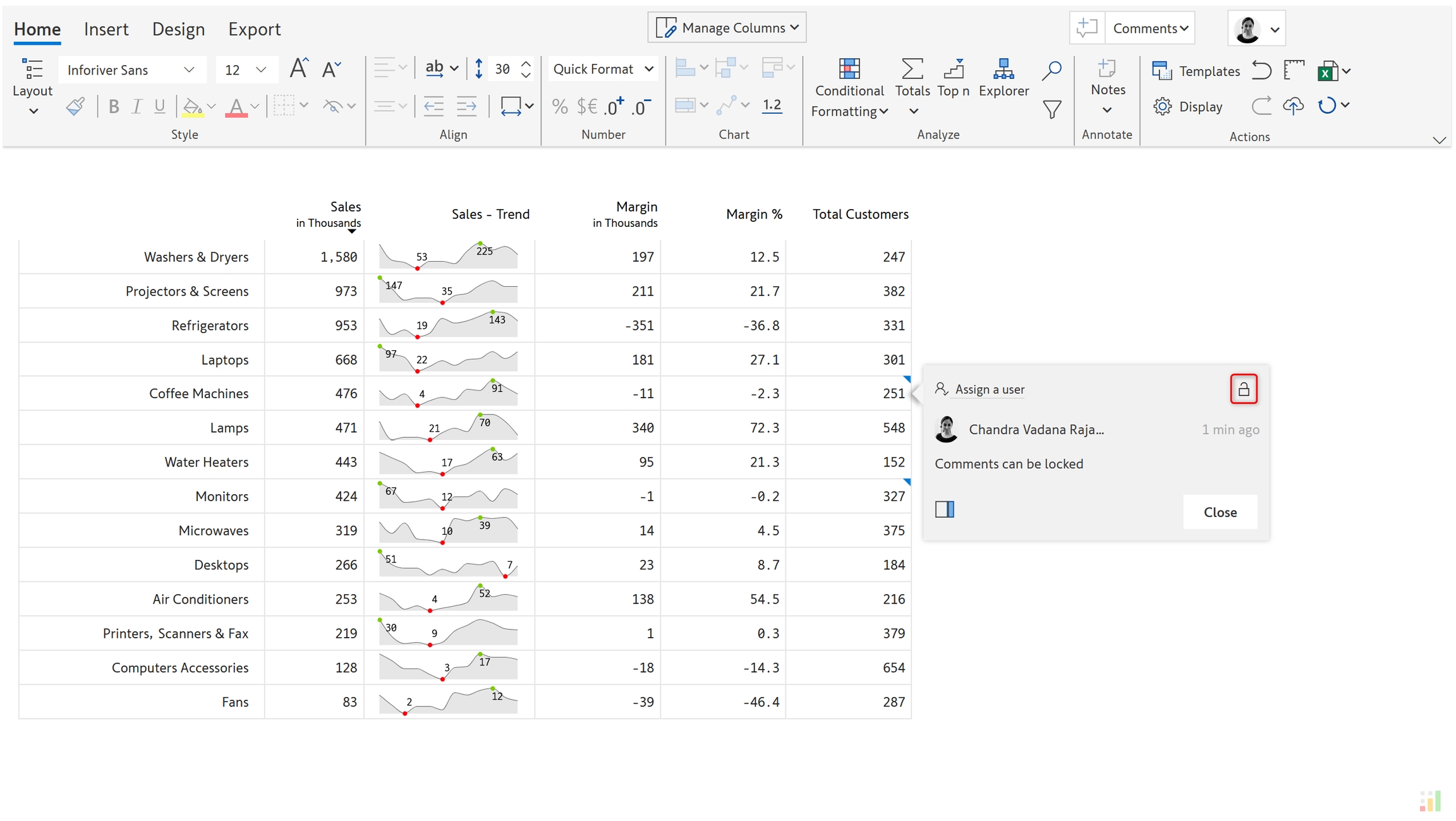Expand the Inforiver Sans font dropdown
The image size is (1456, 821).
tap(131, 70)
